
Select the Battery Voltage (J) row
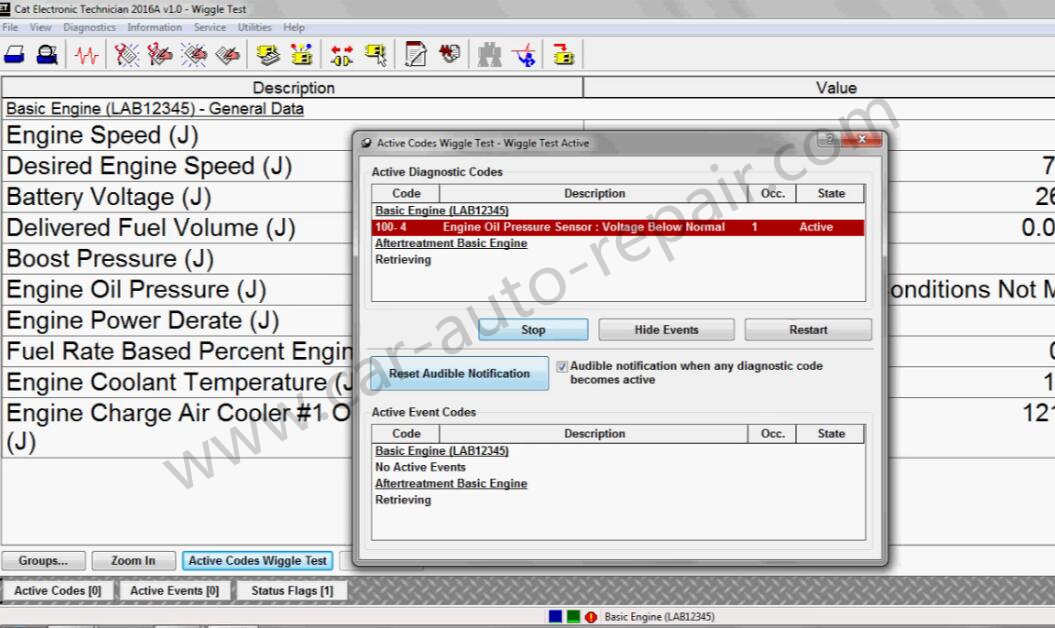click(x=178, y=197)
